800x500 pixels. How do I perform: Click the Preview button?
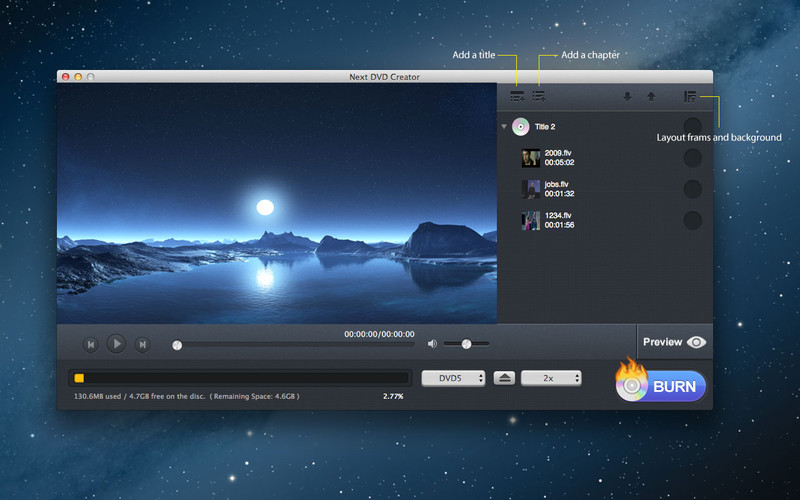pos(674,342)
